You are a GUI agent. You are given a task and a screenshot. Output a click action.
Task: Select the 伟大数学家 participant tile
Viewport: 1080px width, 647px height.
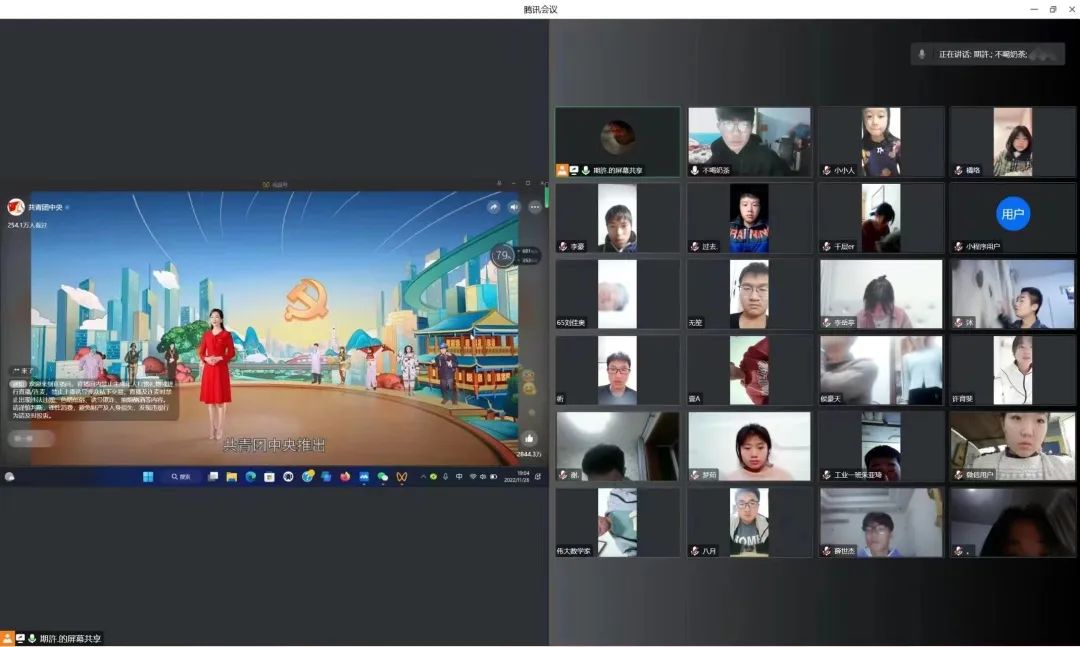[618, 522]
